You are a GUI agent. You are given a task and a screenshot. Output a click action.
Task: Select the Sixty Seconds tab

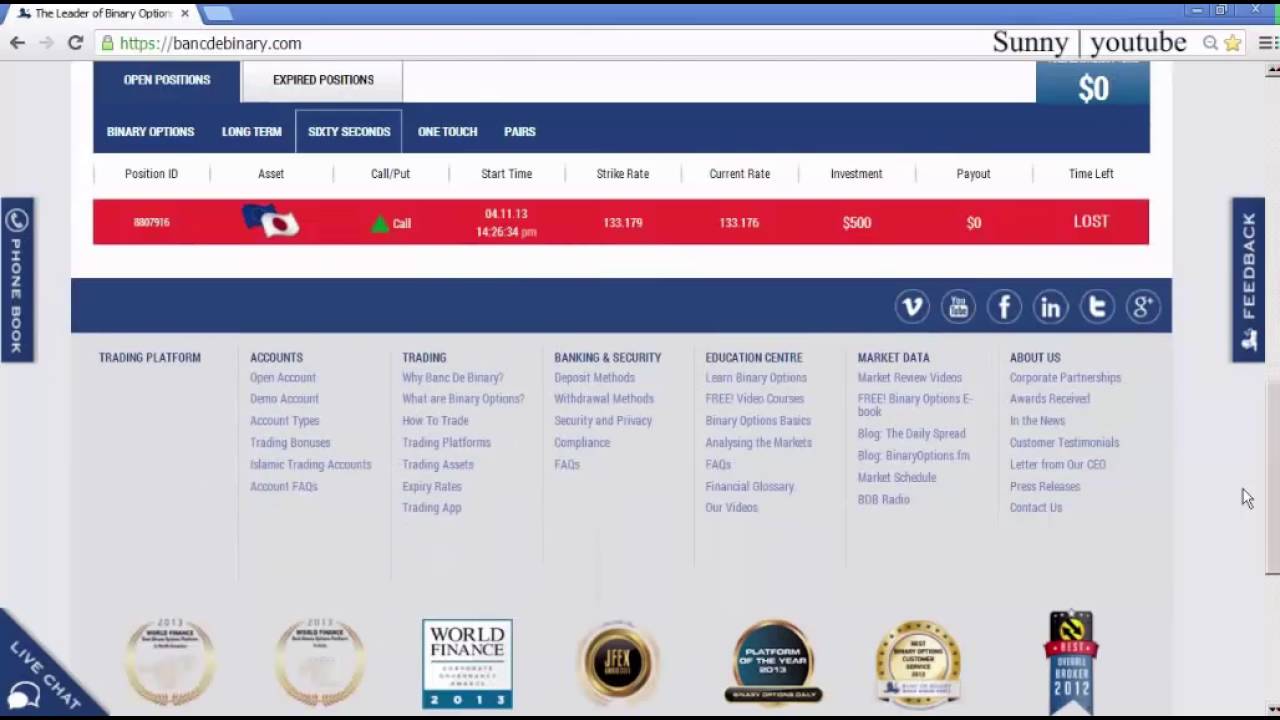coord(349,132)
